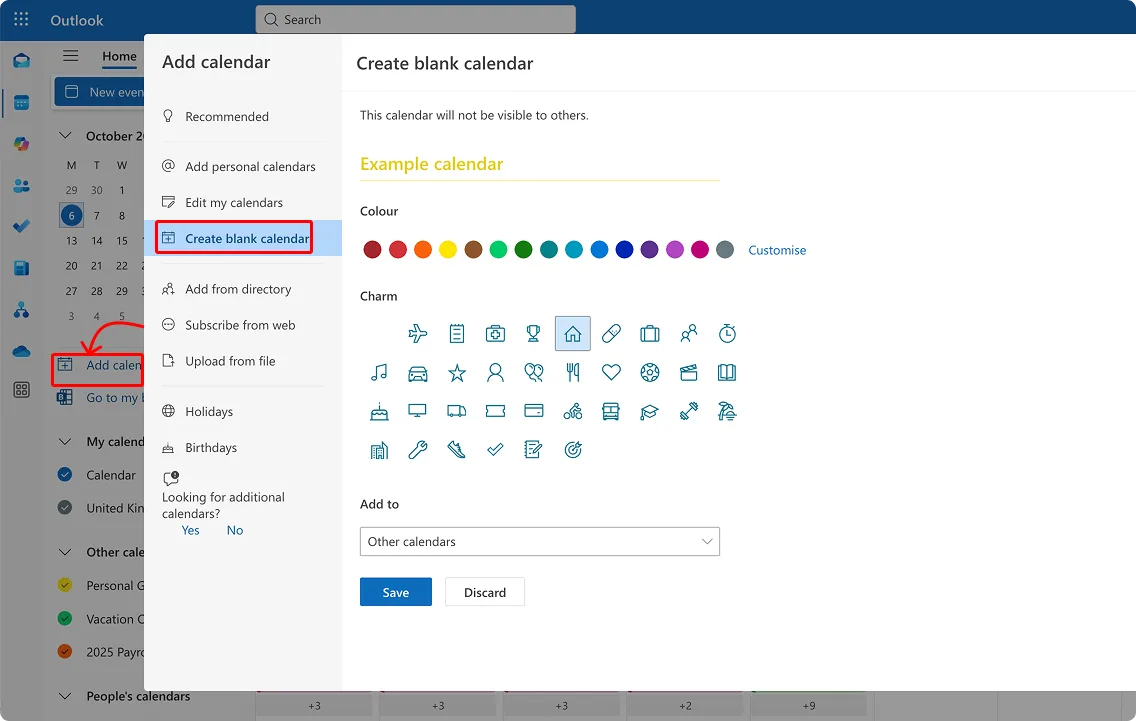
Task: Open the Add to calendars dropdown
Action: (539, 541)
